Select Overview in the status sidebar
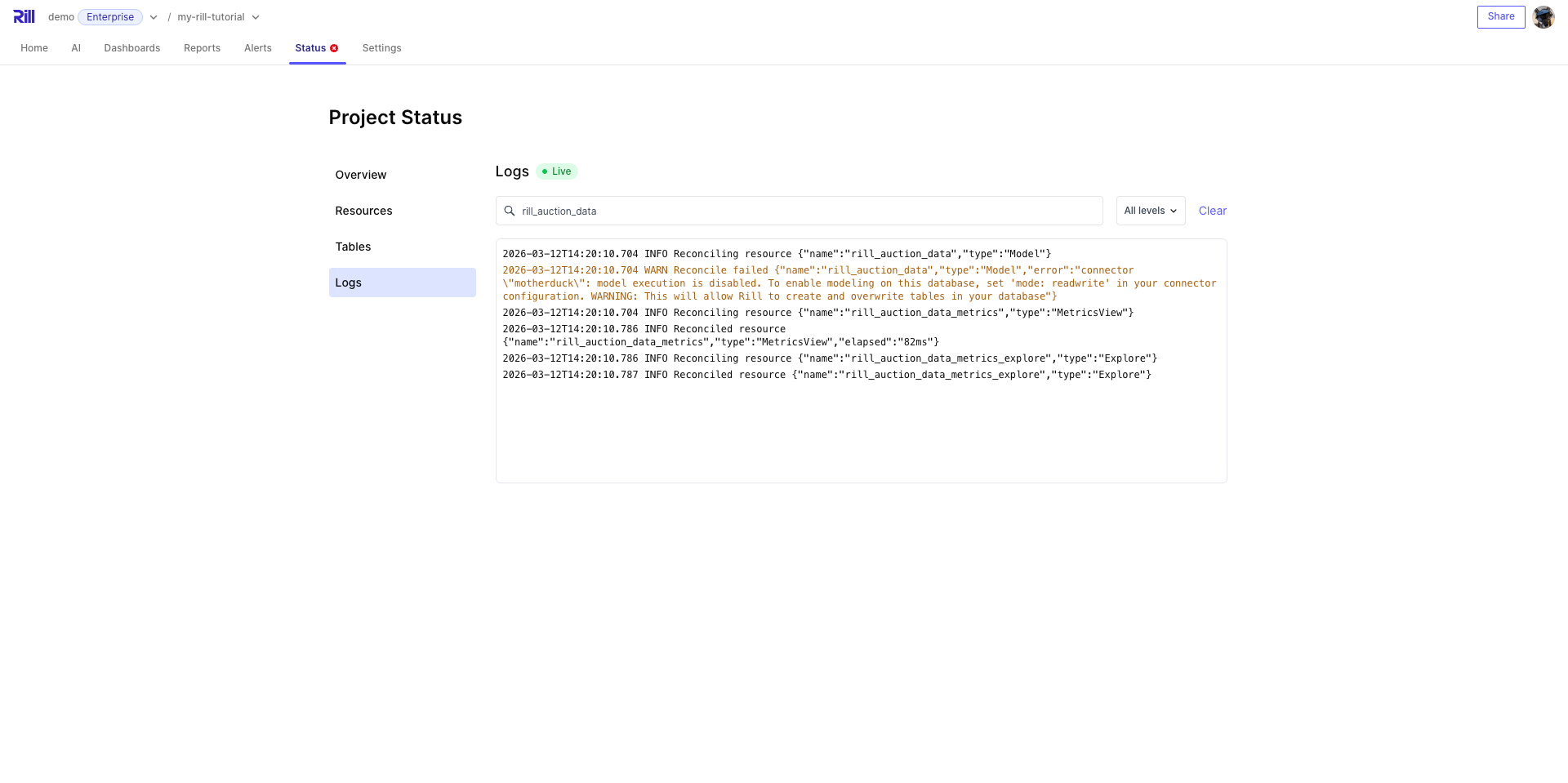1568x783 pixels. pyautogui.click(x=361, y=175)
